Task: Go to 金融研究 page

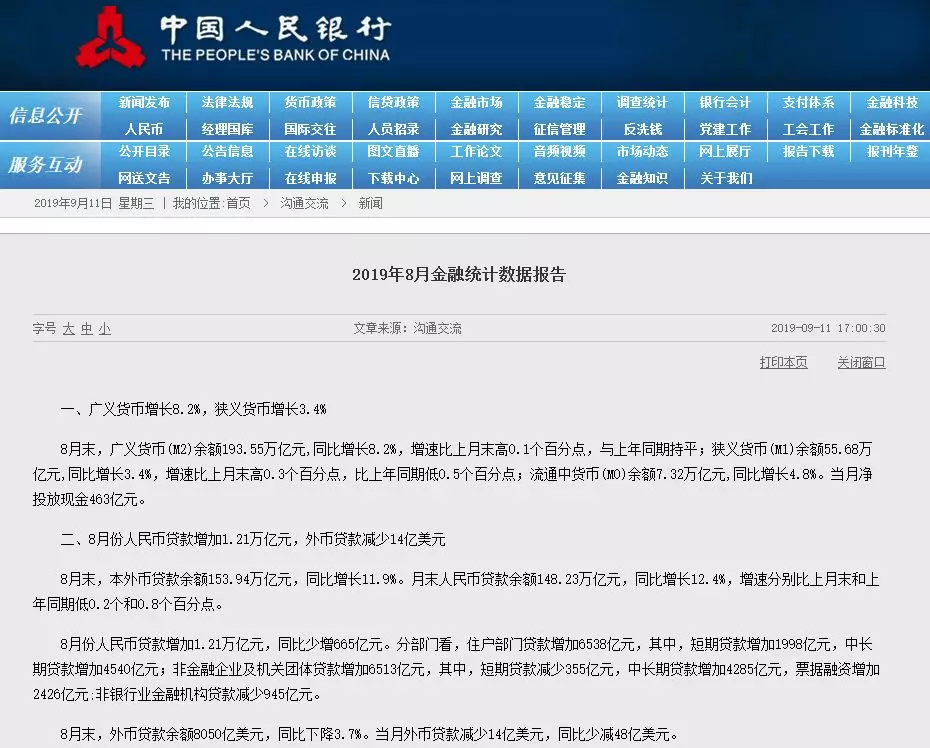Action: tap(476, 129)
